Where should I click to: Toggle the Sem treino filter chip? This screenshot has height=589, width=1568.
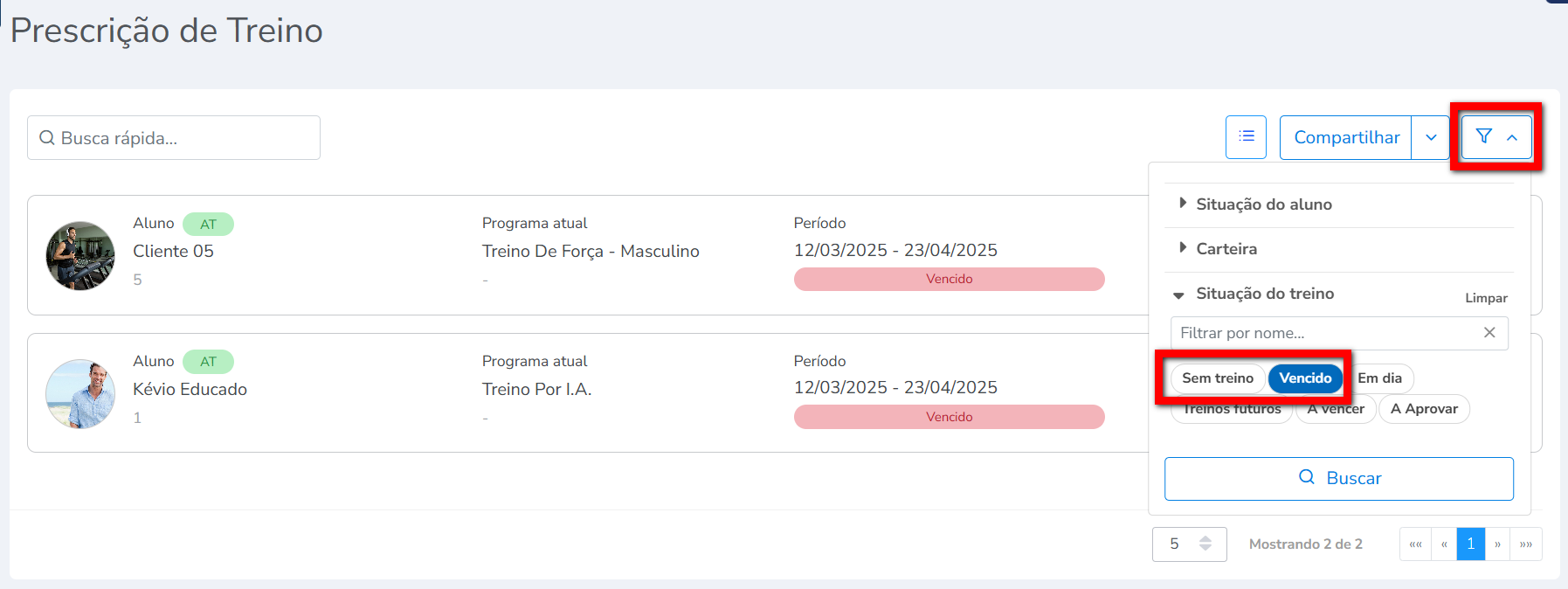point(1217,378)
